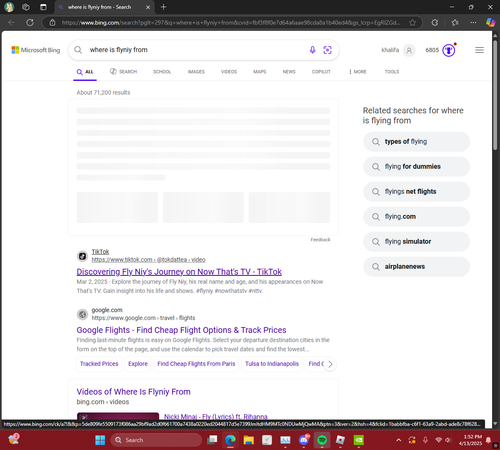Open File Explorer from the taskbar
This screenshot has height=450, width=500.
tap(249, 440)
